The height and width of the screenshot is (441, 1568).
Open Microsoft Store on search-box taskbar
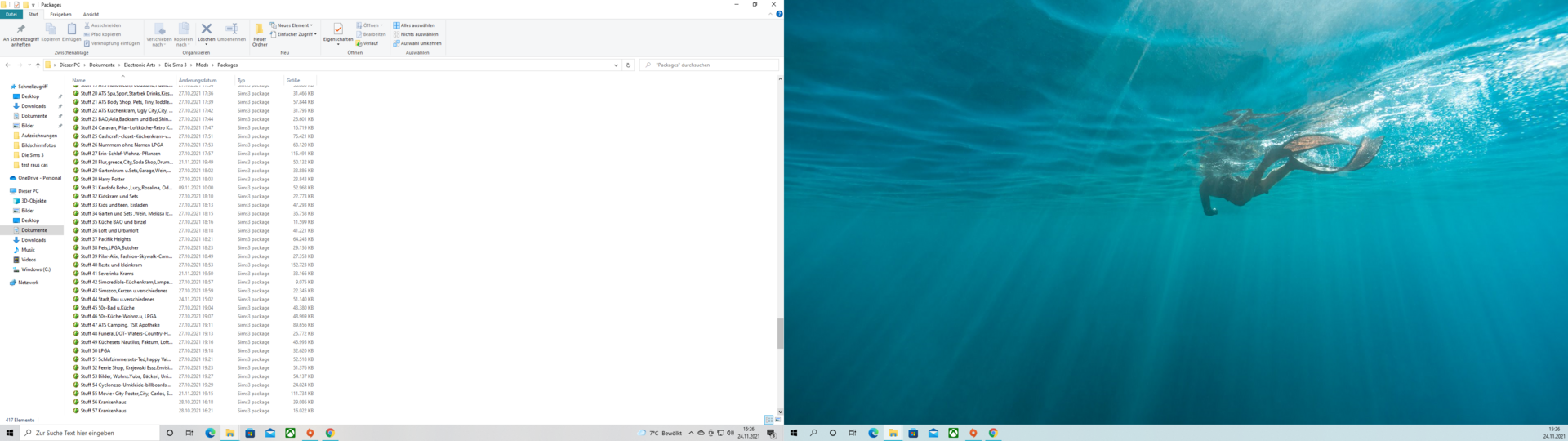click(250, 433)
